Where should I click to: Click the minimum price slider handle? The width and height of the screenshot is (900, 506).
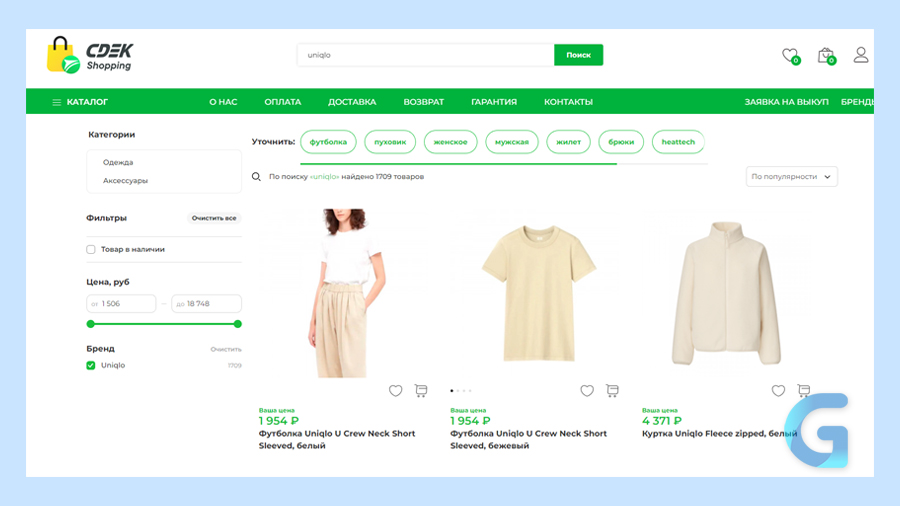[90, 324]
